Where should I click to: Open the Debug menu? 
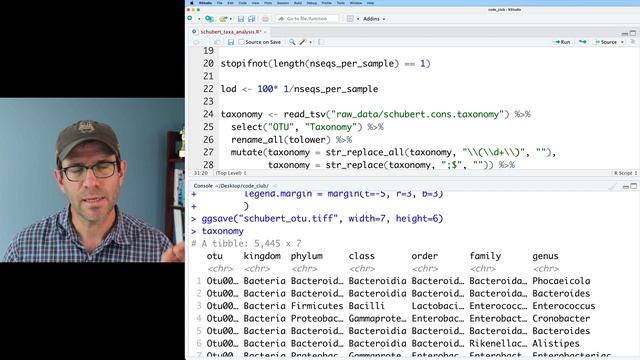[311, 3]
